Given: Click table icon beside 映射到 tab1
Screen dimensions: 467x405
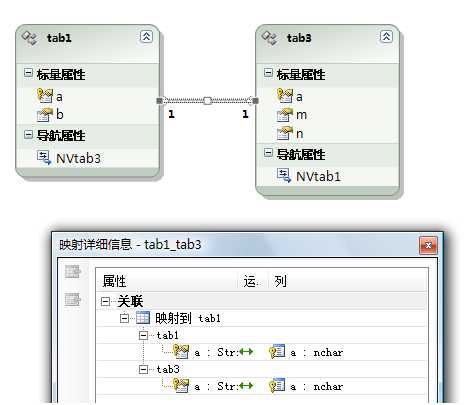Looking at the screenshot, I should tap(143, 318).
